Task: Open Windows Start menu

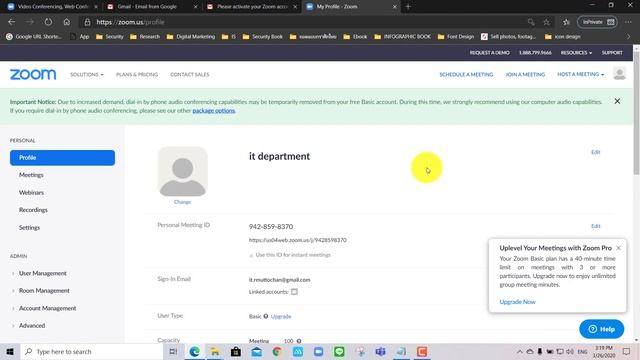Action: click(10, 351)
